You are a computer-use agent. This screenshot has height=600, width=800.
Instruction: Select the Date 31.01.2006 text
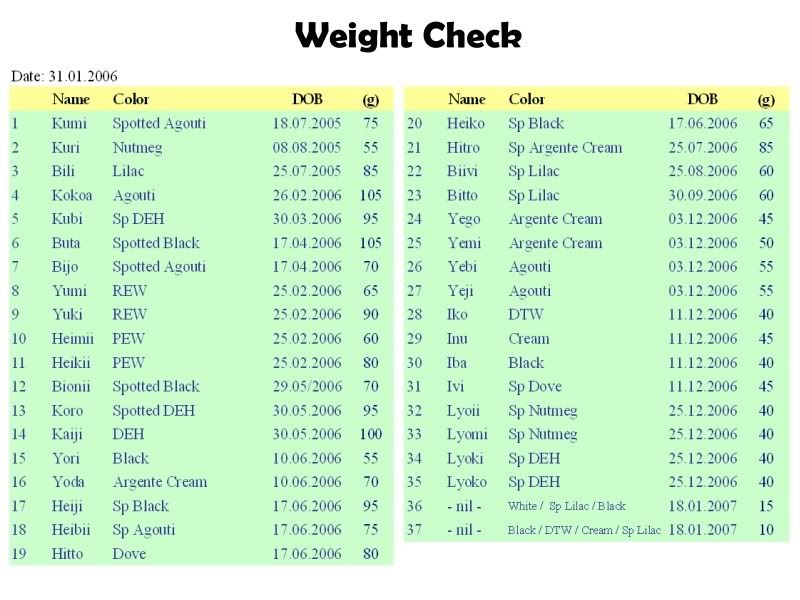click(64, 76)
